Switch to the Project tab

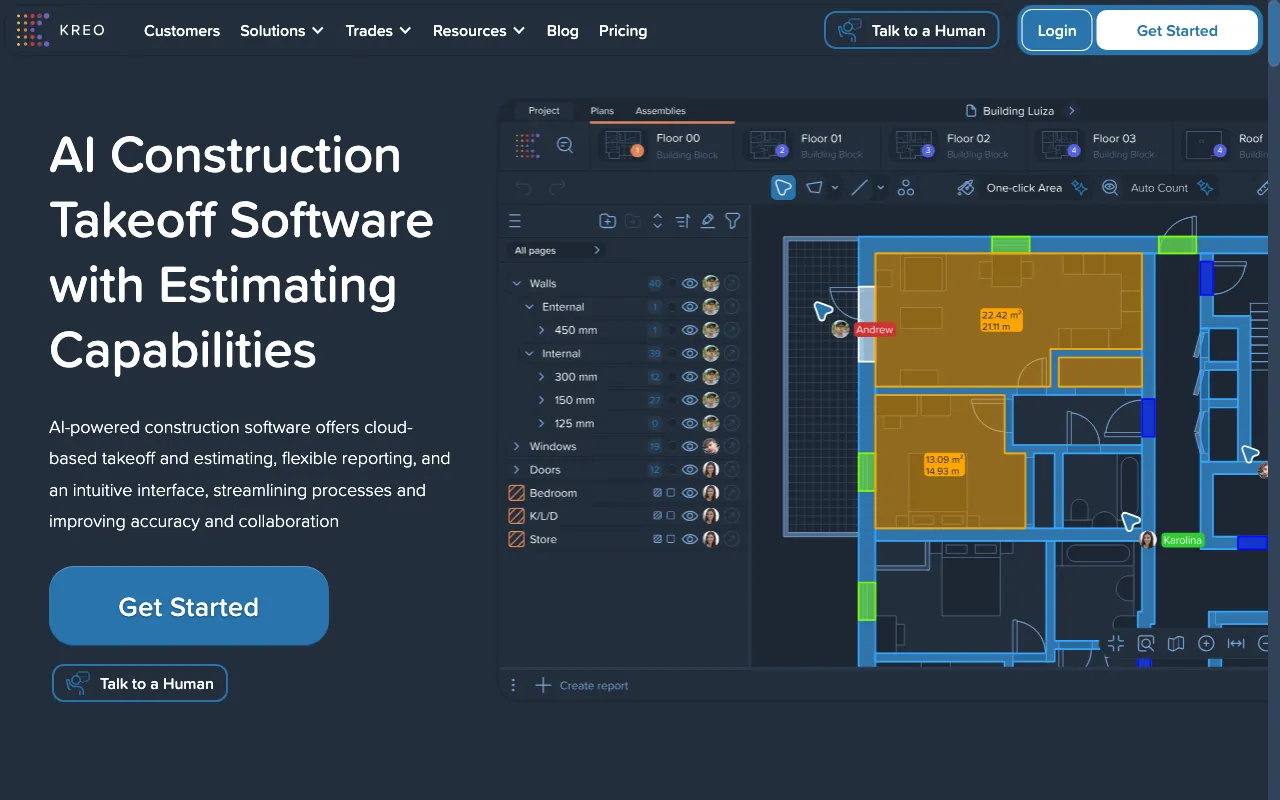(x=544, y=111)
